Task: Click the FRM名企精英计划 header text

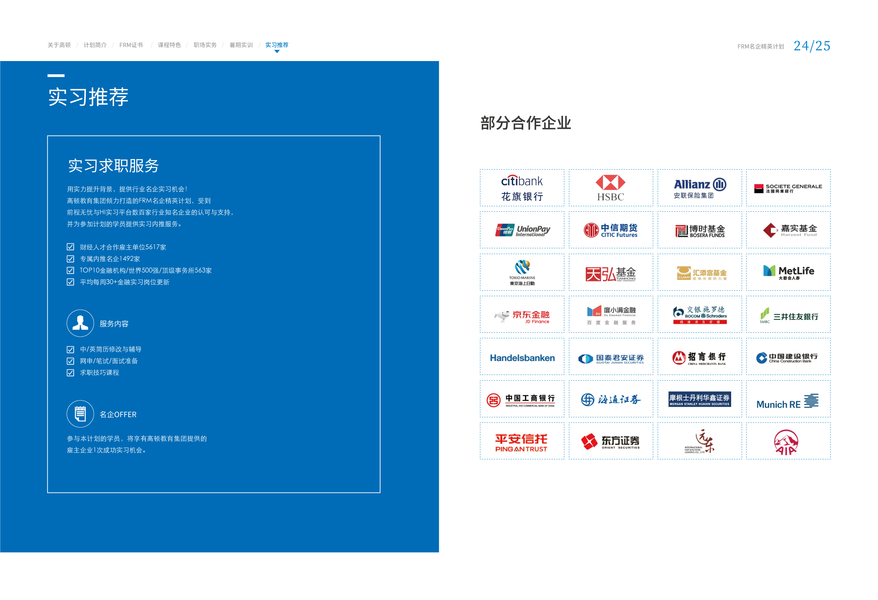Action: pos(760,46)
